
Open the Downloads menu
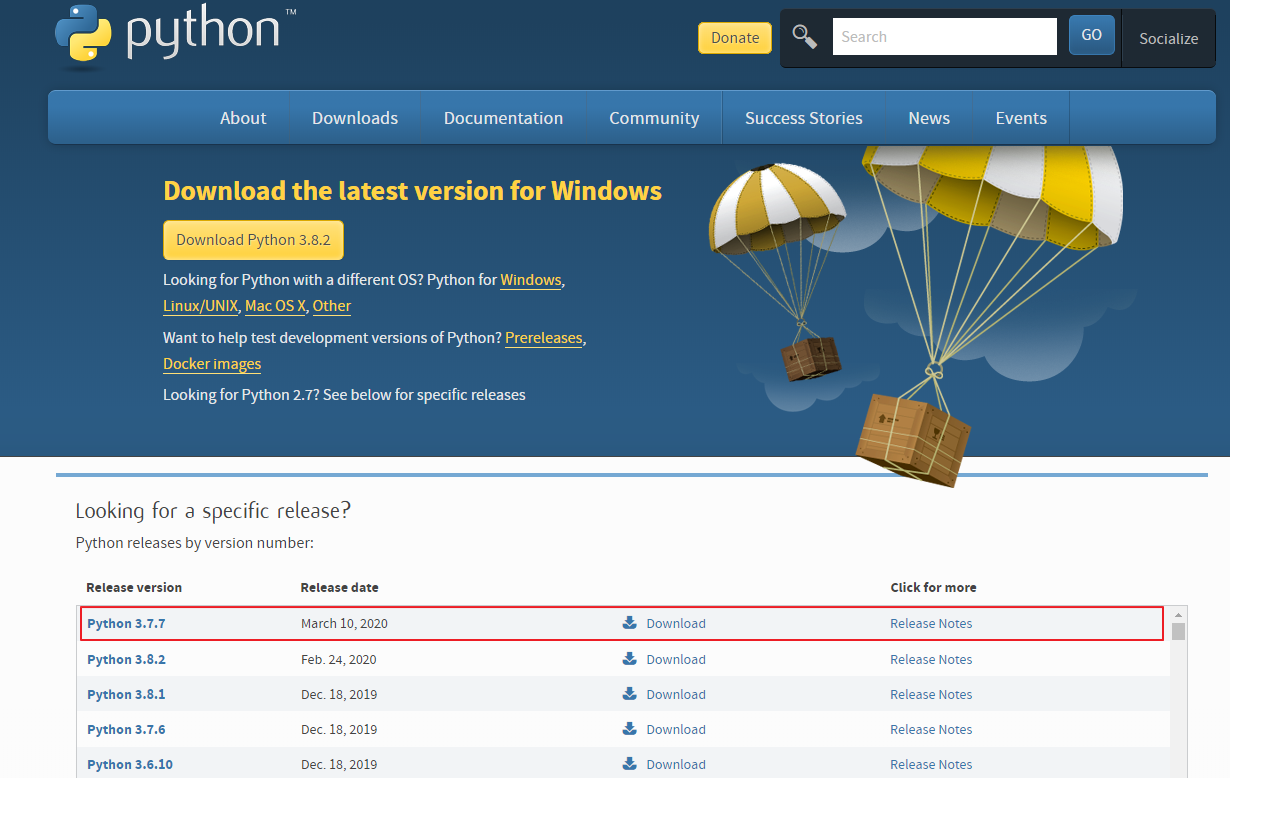coord(355,118)
